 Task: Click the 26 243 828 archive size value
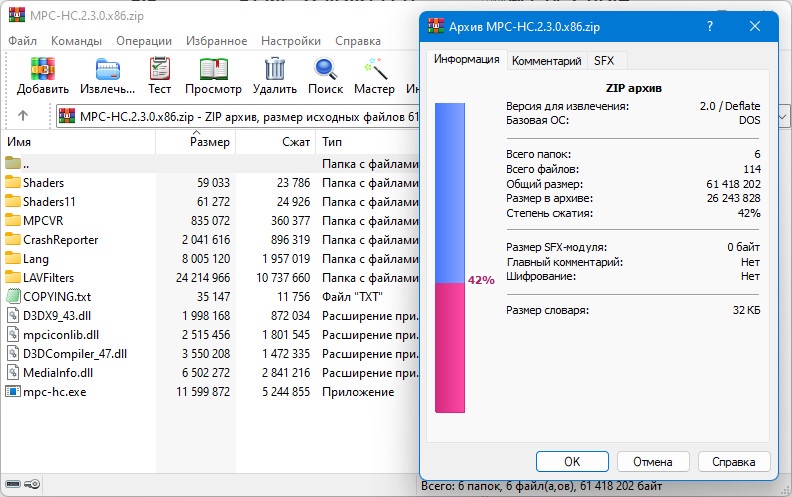pos(733,198)
